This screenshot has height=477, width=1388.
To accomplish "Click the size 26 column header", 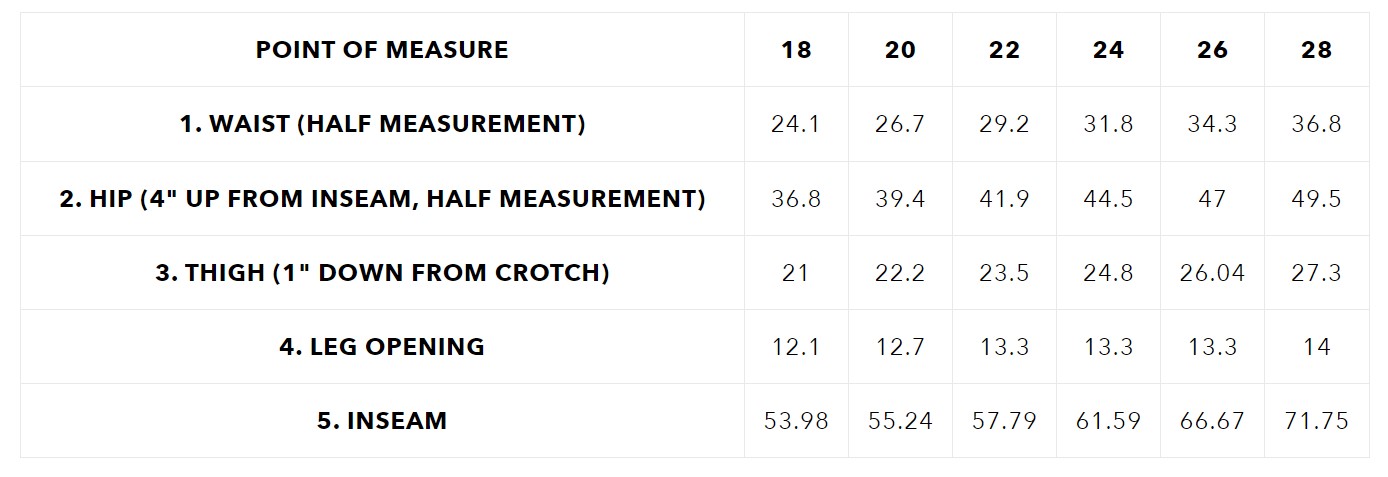I will tap(1212, 50).
